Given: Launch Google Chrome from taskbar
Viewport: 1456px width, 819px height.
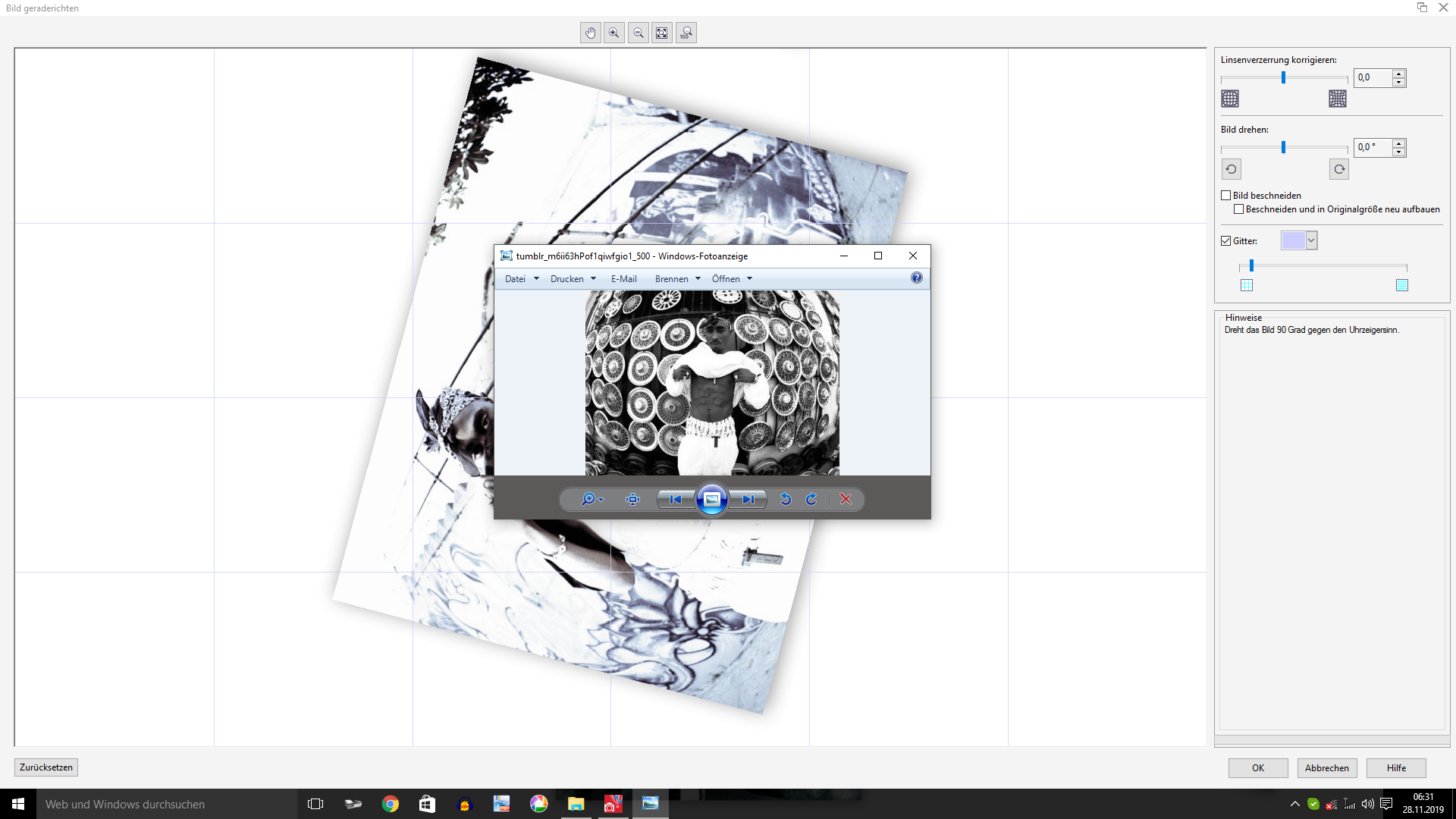Looking at the screenshot, I should tap(391, 804).
